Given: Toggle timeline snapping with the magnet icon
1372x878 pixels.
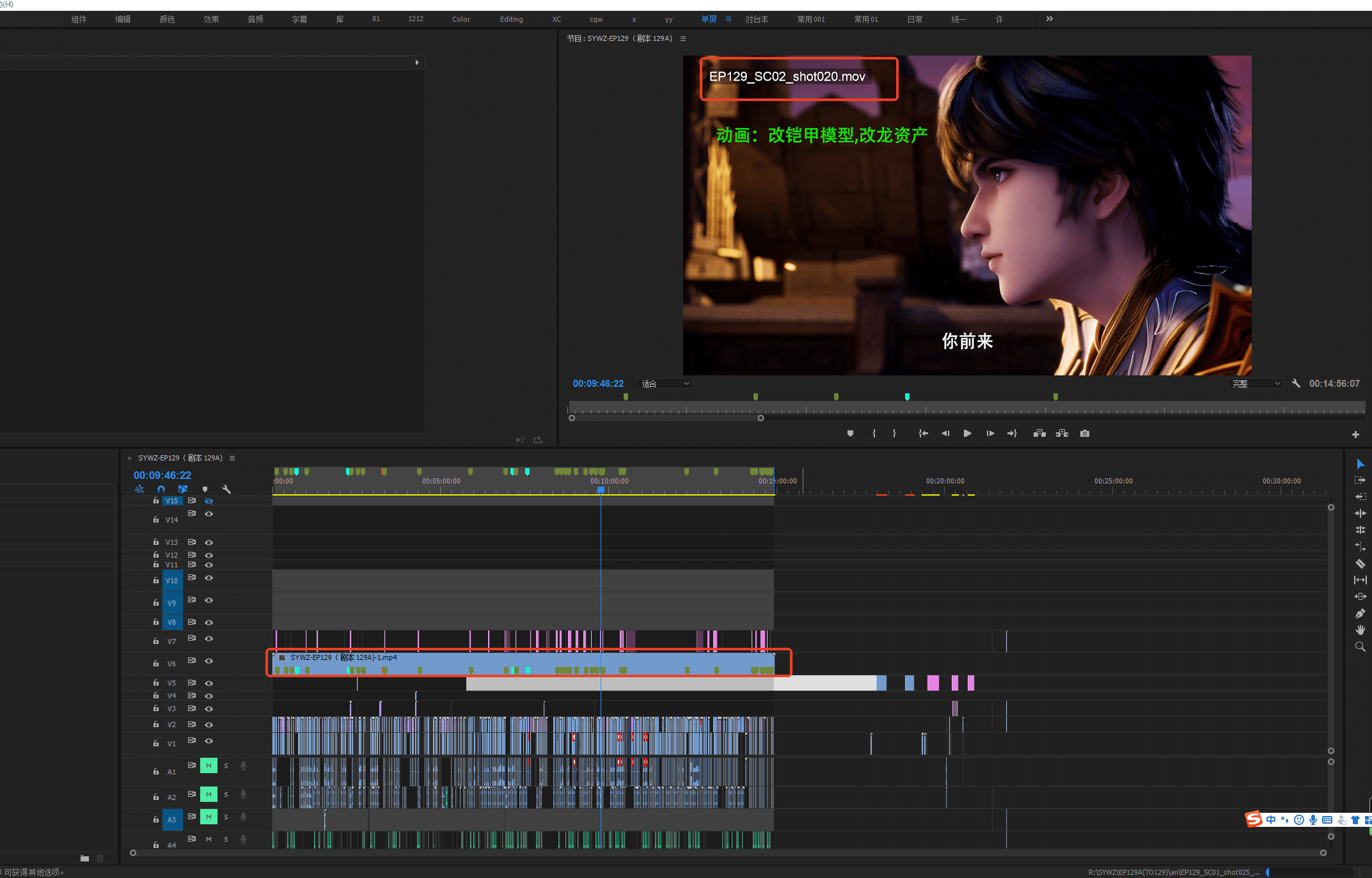Looking at the screenshot, I should (x=161, y=489).
